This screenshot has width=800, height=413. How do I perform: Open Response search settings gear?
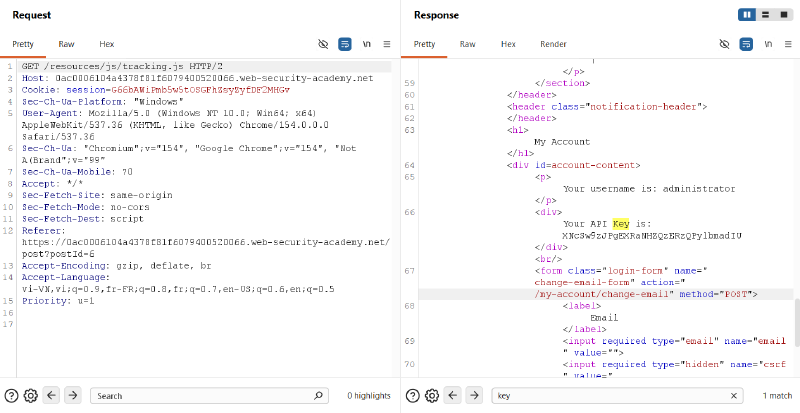(432, 396)
